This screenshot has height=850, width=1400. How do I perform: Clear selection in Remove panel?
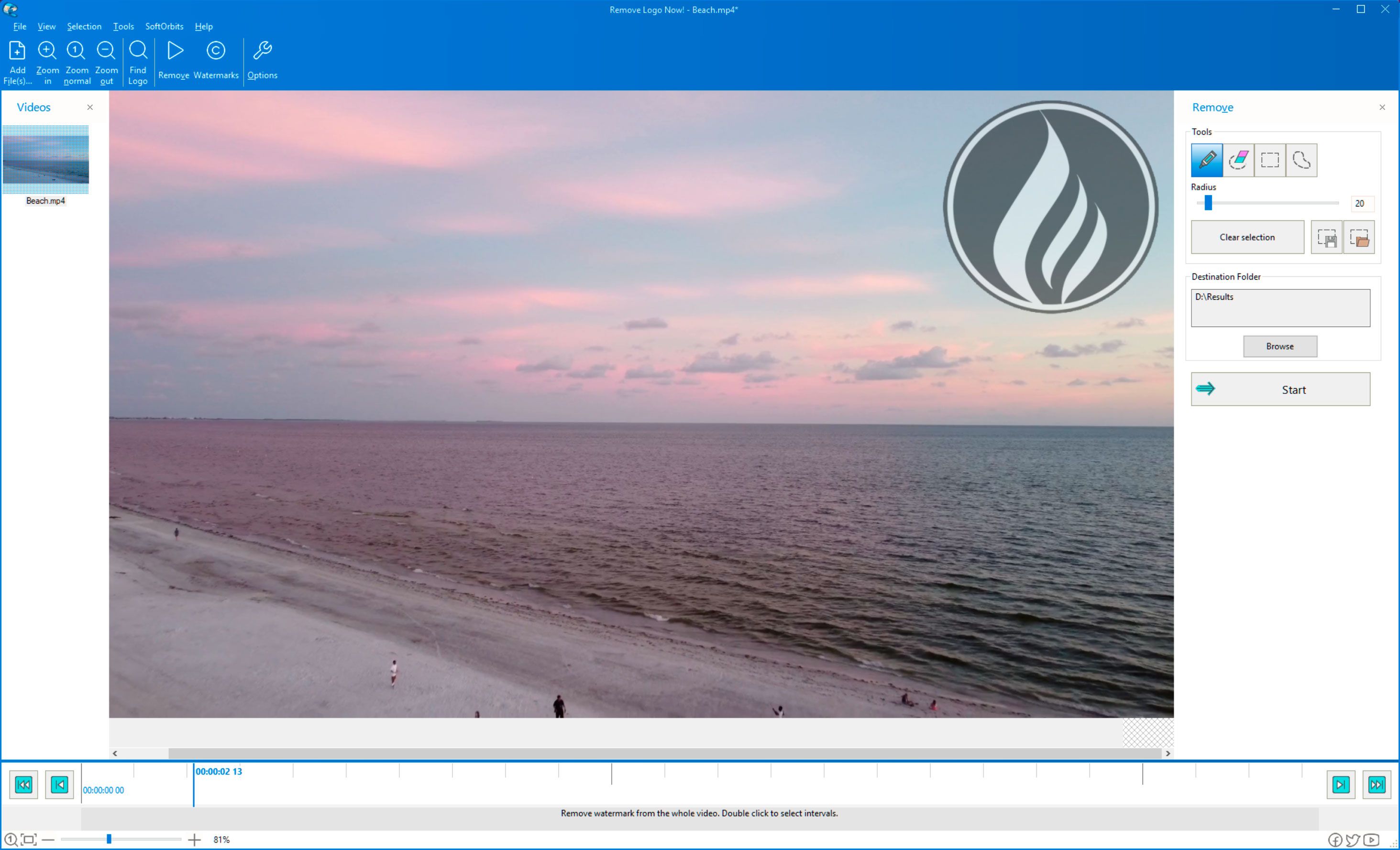click(x=1247, y=238)
